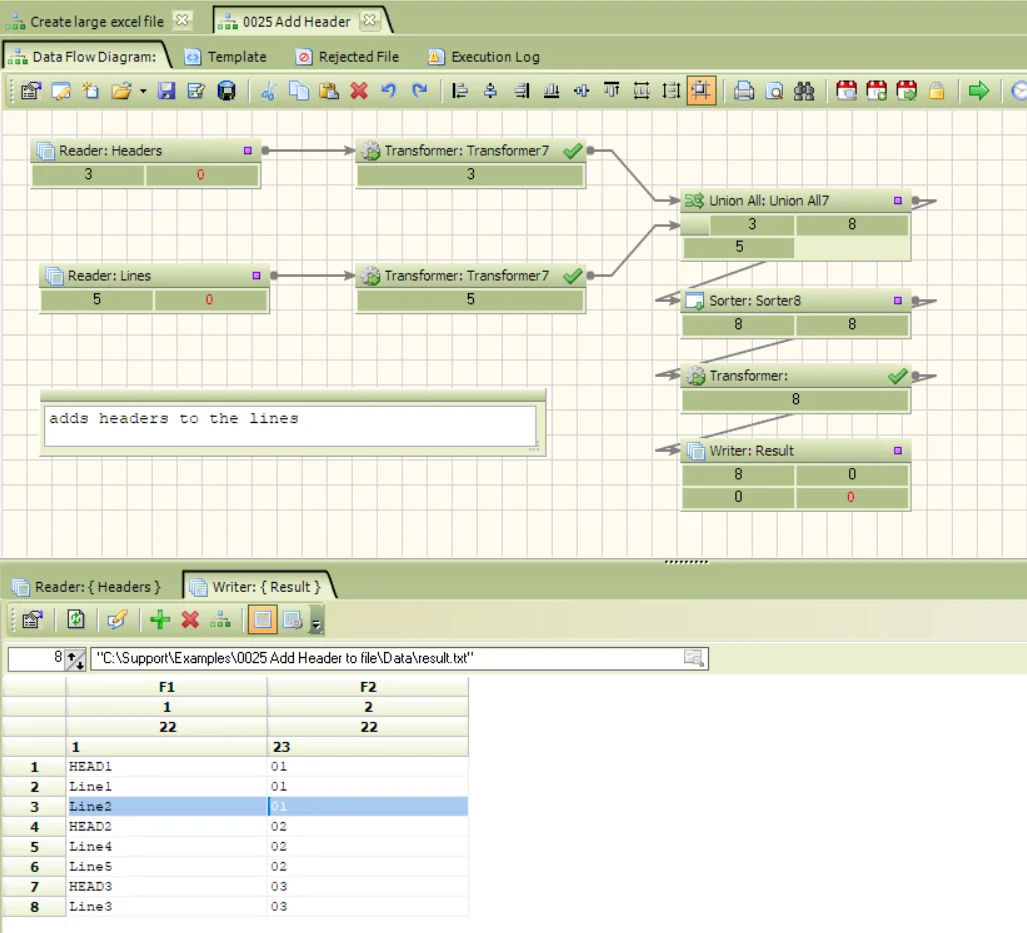The height and width of the screenshot is (933, 1027).
Task: Click the align bottom icon
Action: point(551,90)
